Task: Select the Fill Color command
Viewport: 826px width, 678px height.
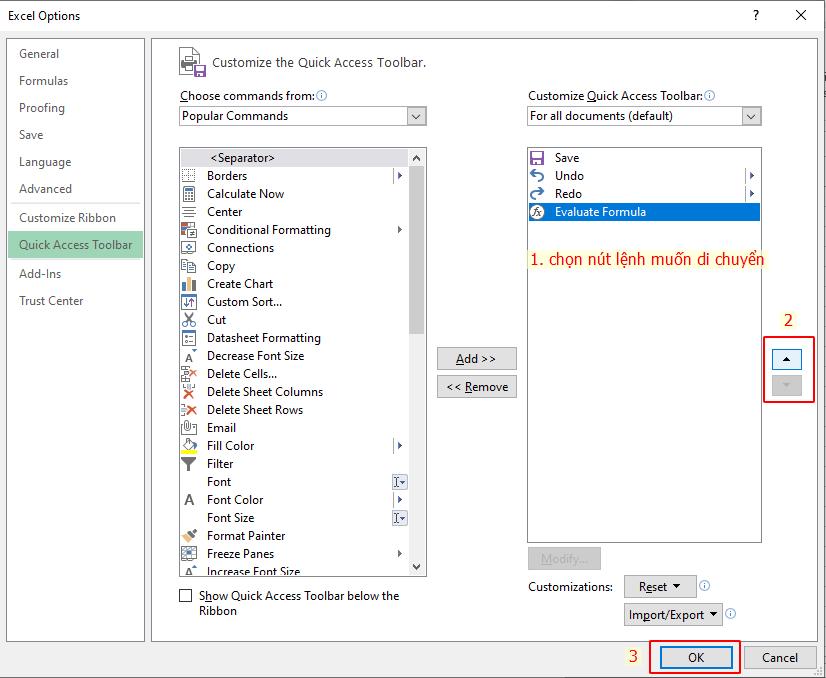Action: (230, 446)
